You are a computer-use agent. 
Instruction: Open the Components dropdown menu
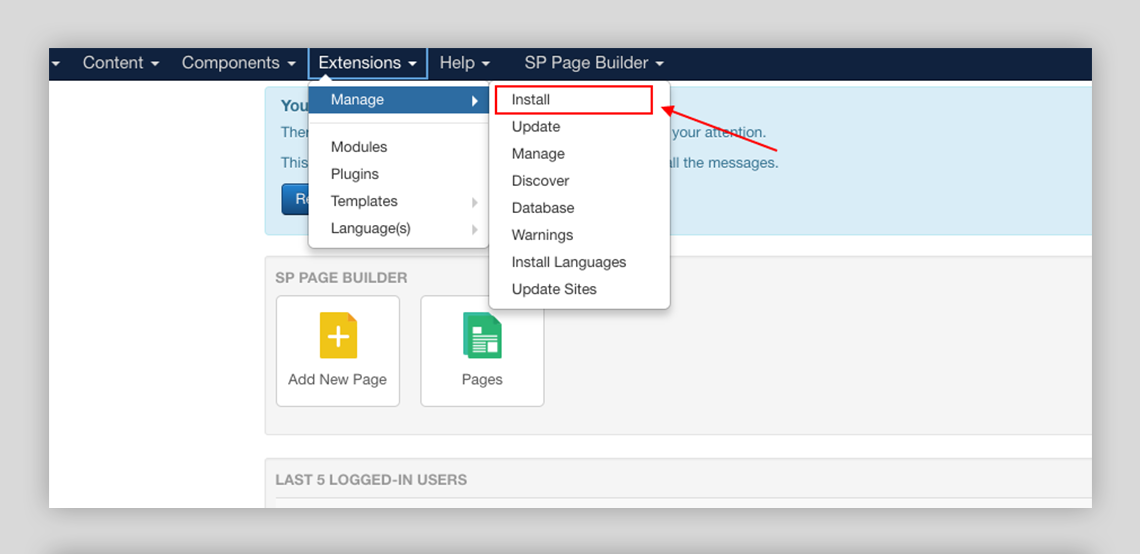coord(238,63)
